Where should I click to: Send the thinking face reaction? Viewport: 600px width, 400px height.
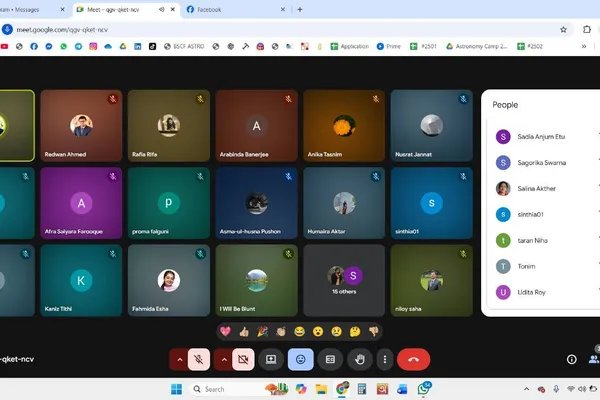click(x=355, y=331)
